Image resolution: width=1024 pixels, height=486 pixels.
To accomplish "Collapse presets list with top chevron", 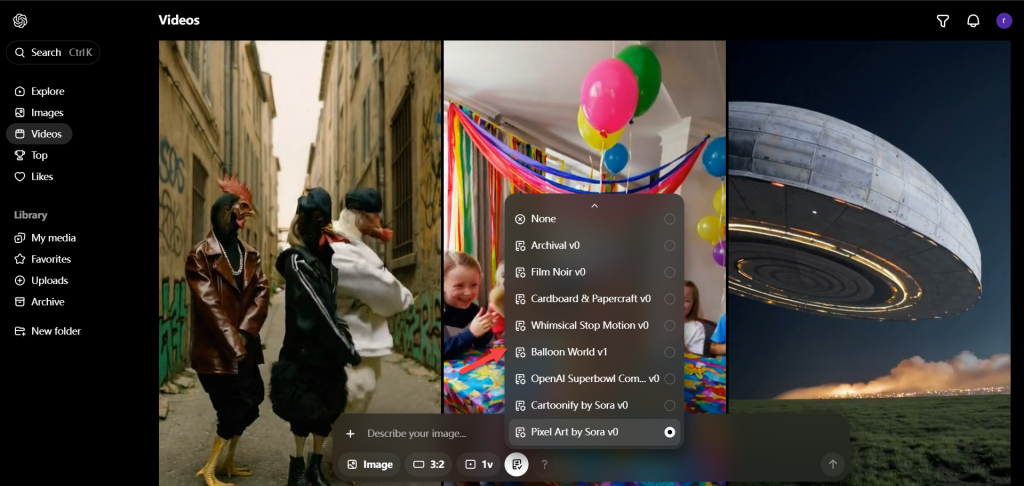I will [x=594, y=205].
